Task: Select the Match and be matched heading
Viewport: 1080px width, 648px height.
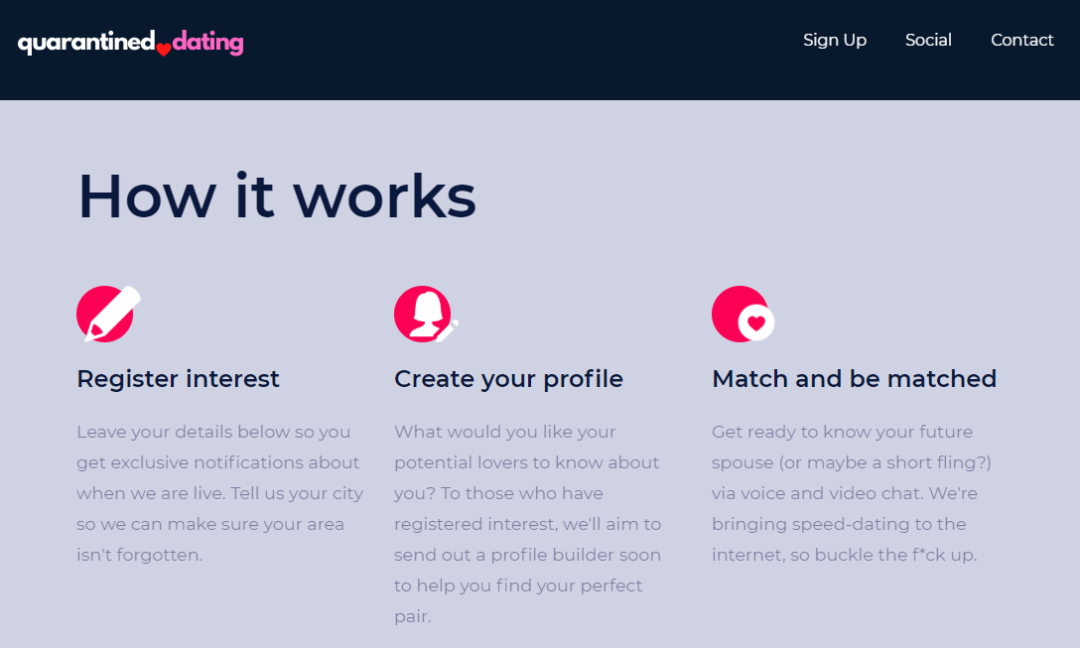Action: tap(854, 379)
